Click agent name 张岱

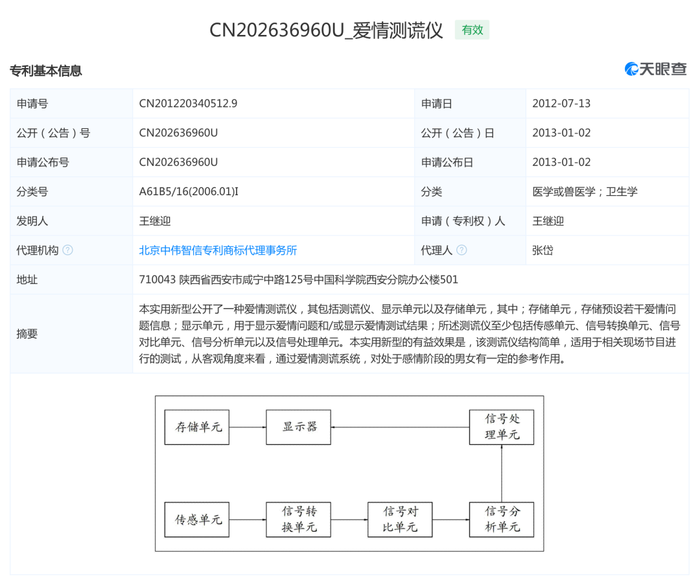click(x=542, y=250)
